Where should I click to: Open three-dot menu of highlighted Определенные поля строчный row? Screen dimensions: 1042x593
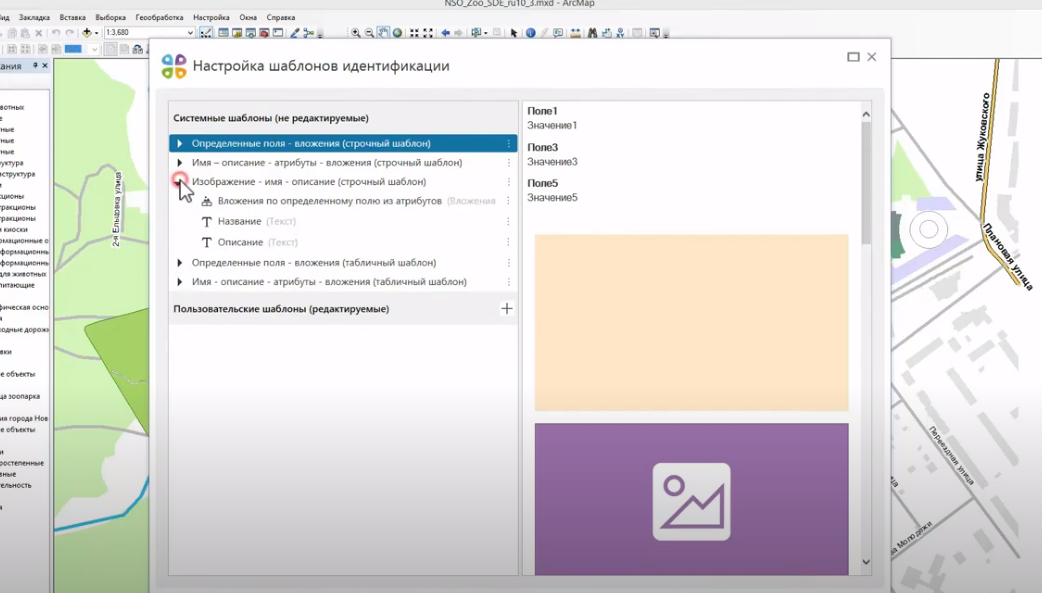[x=509, y=144]
